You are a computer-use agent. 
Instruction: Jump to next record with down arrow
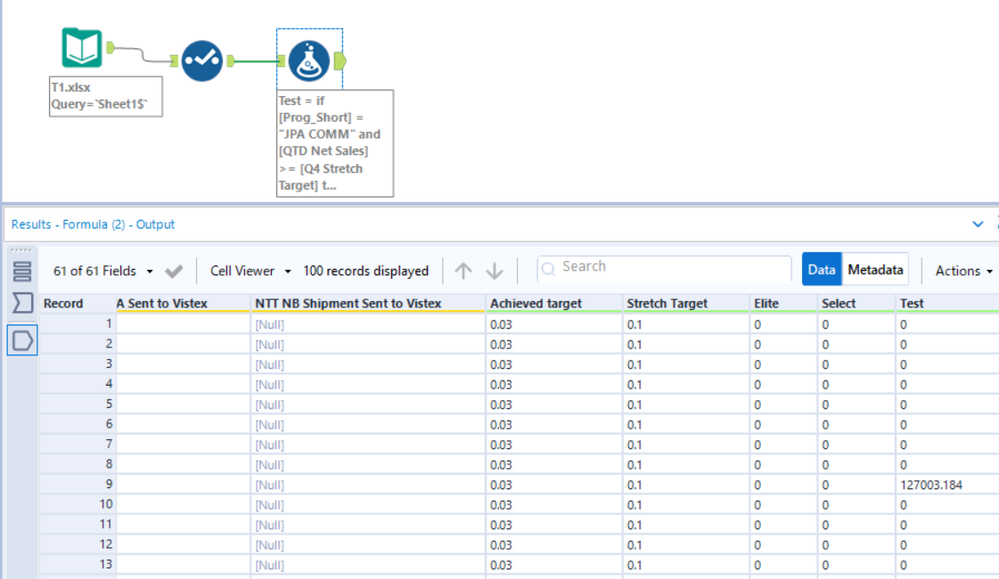(x=494, y=271)
